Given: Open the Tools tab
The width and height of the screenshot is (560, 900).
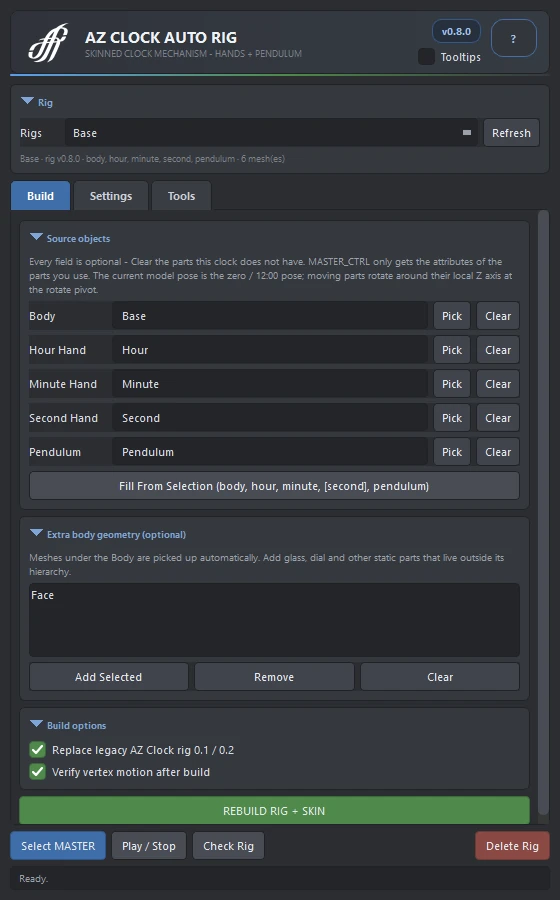Looking at the screenshot, I should [x=181, y=196].
